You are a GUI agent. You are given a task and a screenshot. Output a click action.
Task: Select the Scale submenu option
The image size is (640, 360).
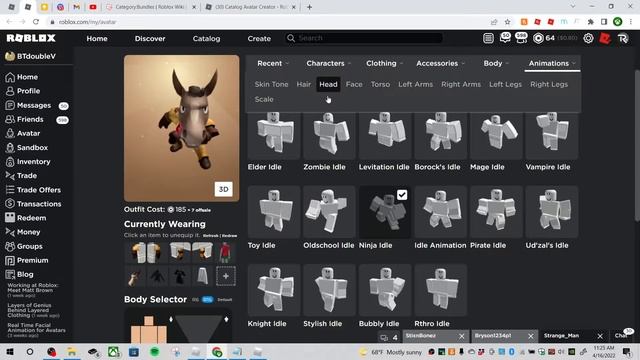(264, 99)
